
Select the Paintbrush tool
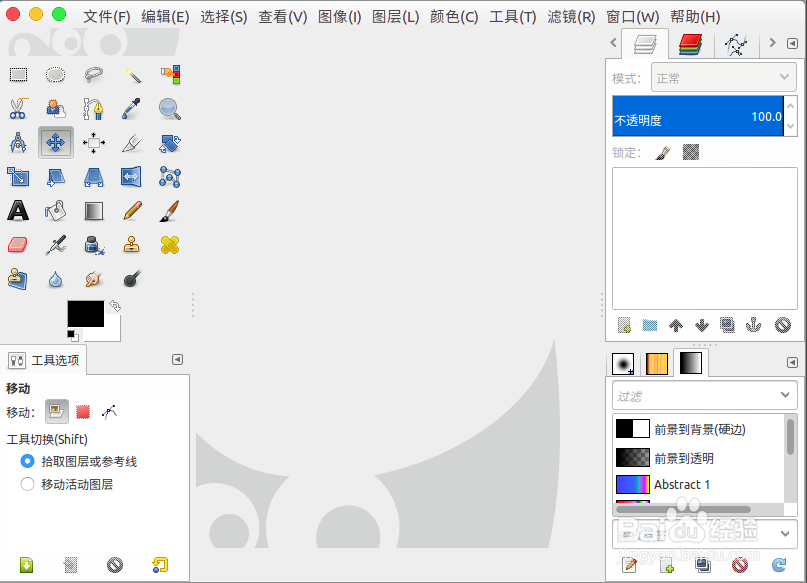coord(170,210)
